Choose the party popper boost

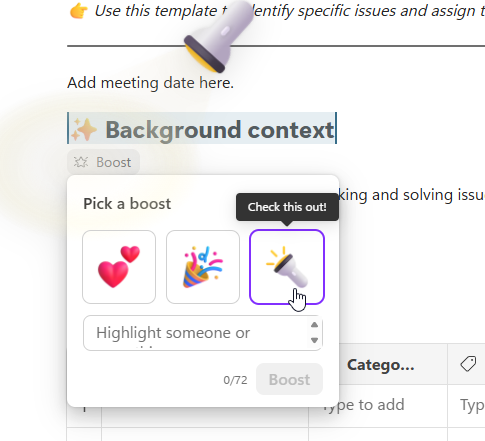point(203,267)
